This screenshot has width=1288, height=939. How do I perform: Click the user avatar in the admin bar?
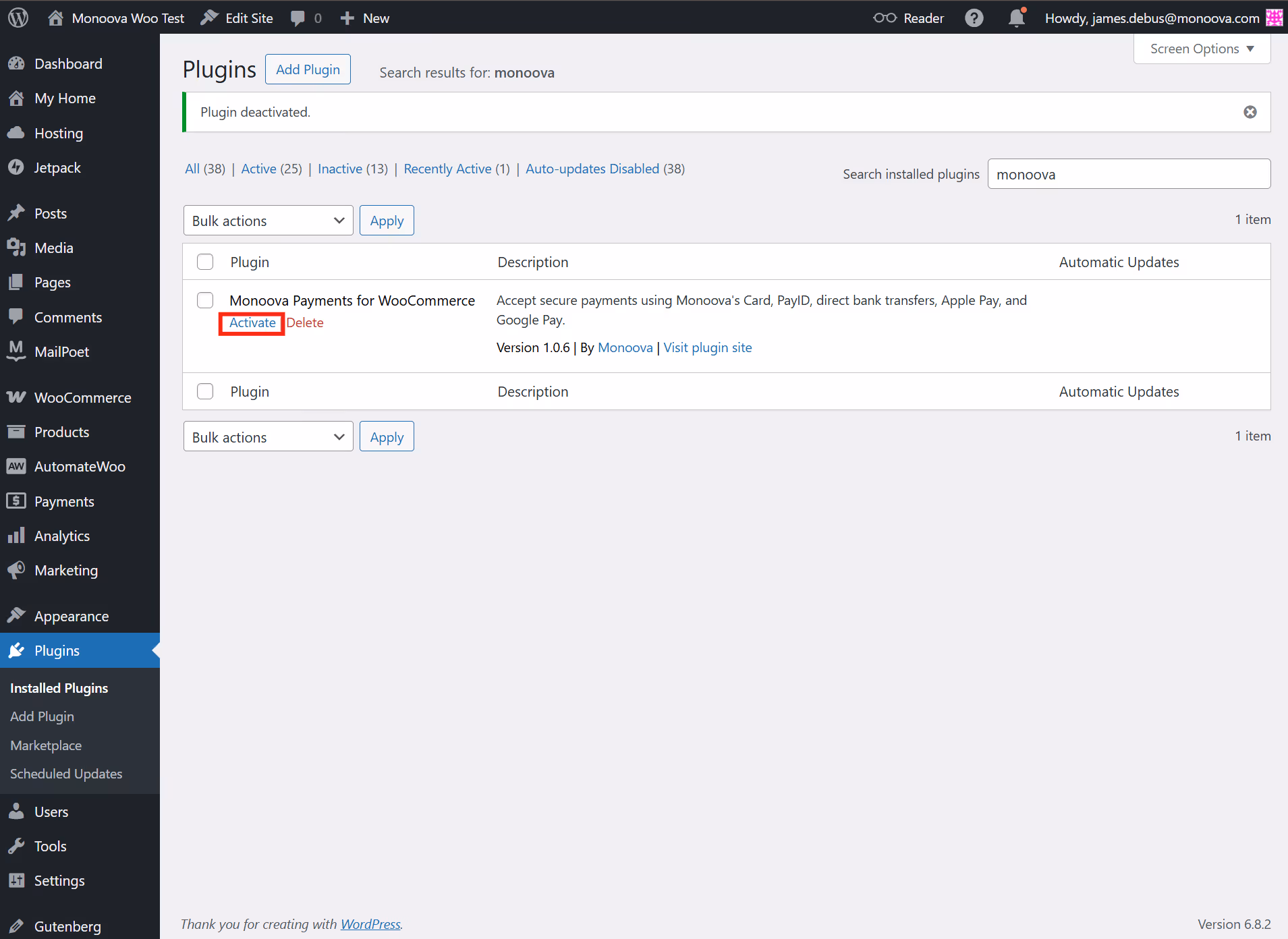click(1274, 18)
